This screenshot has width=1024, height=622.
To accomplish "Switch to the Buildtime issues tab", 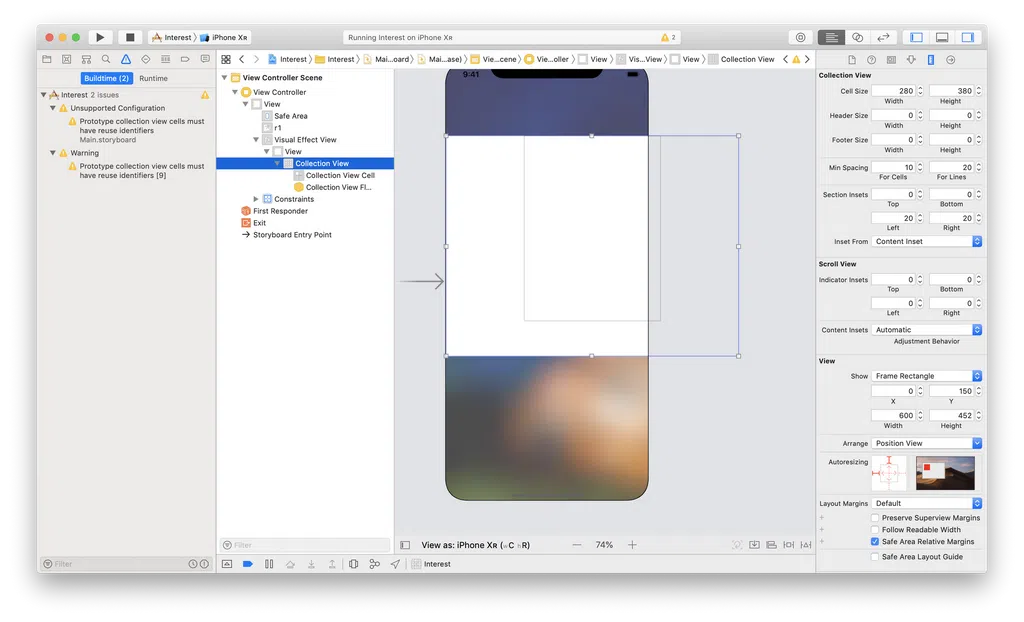I will 106,78.
